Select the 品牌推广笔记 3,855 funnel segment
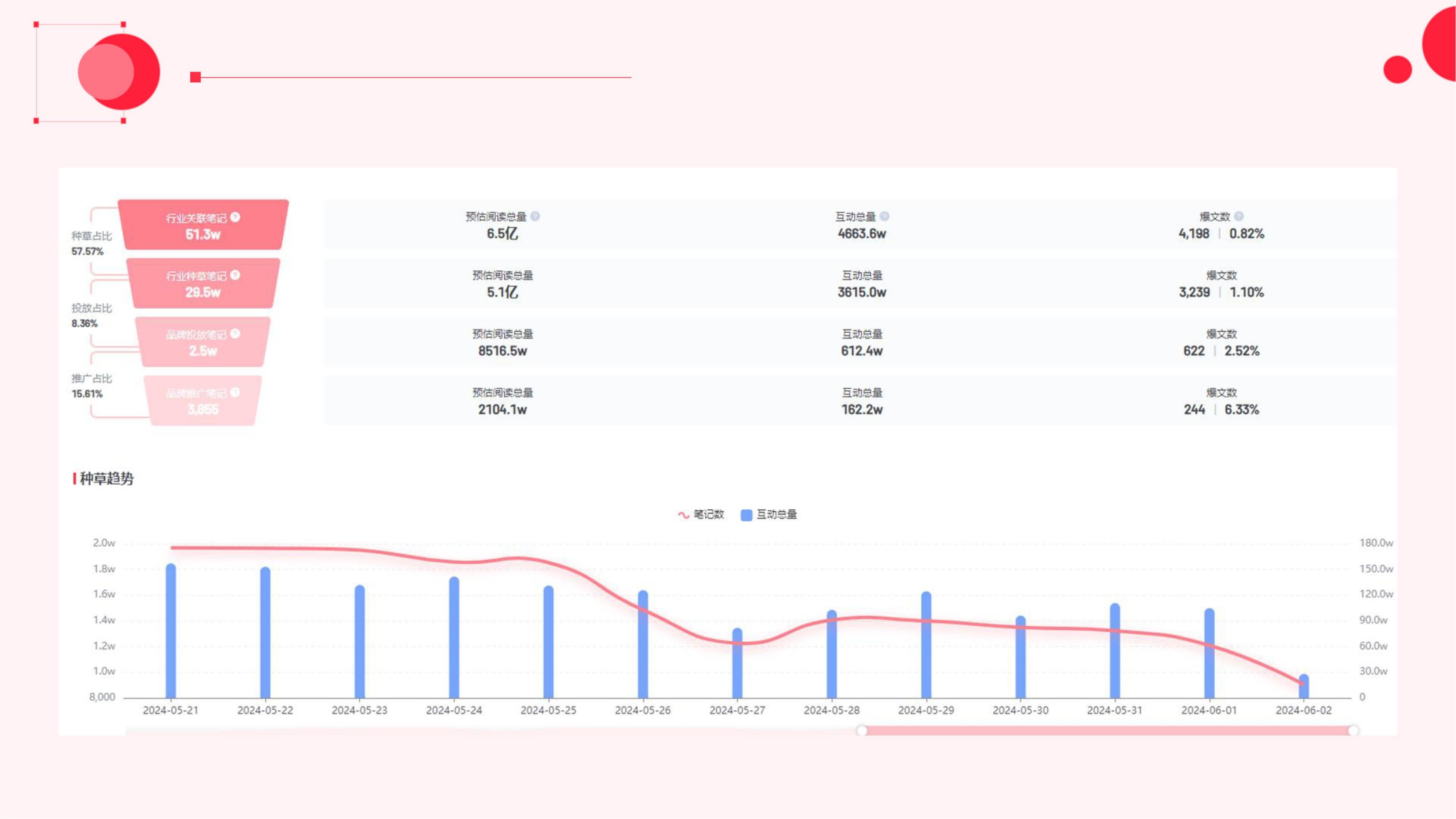Screen dimensions: 1456x819 [203, 401]
